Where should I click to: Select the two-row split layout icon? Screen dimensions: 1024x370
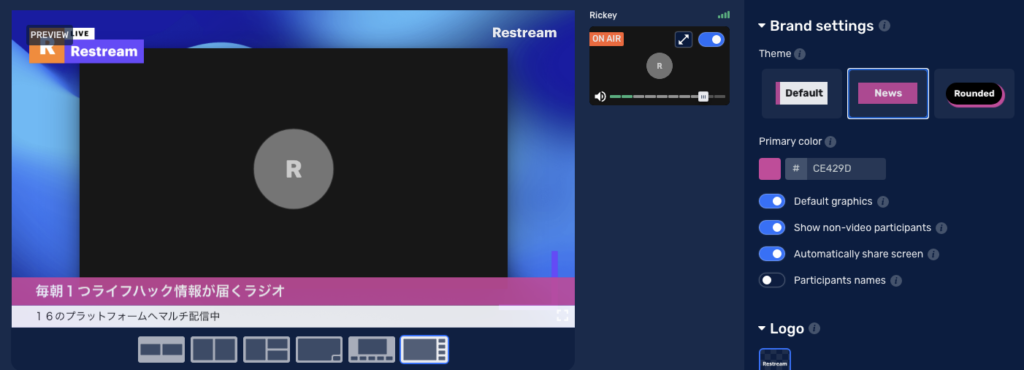161,350
